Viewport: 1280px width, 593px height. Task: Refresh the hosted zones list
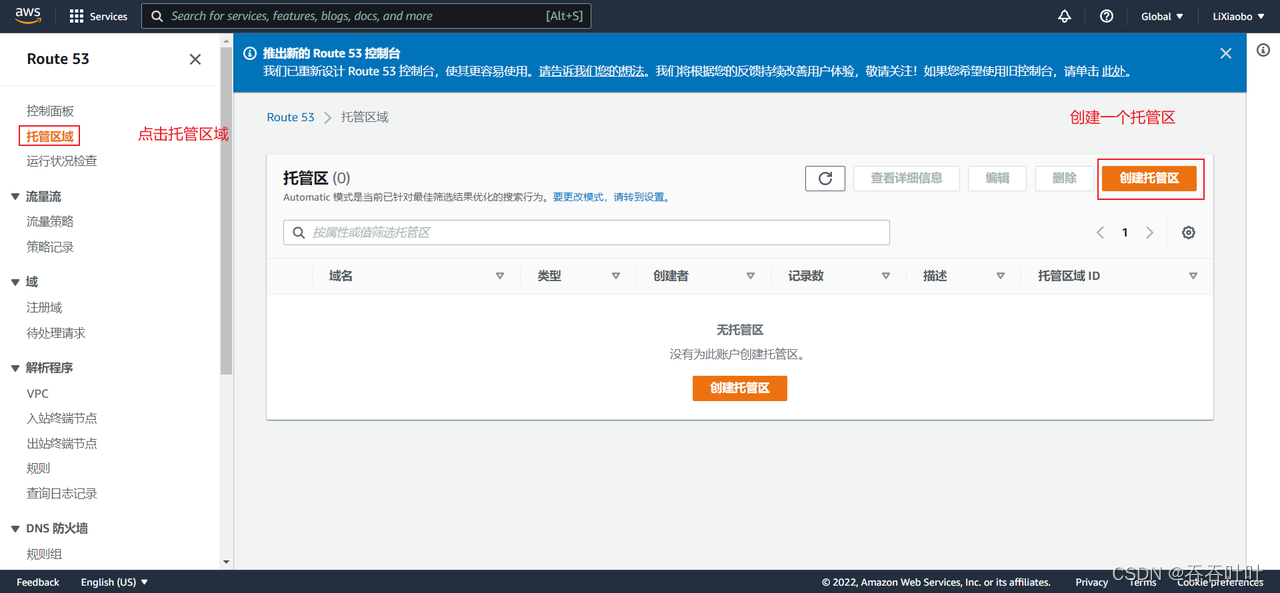tap(825, 178)
